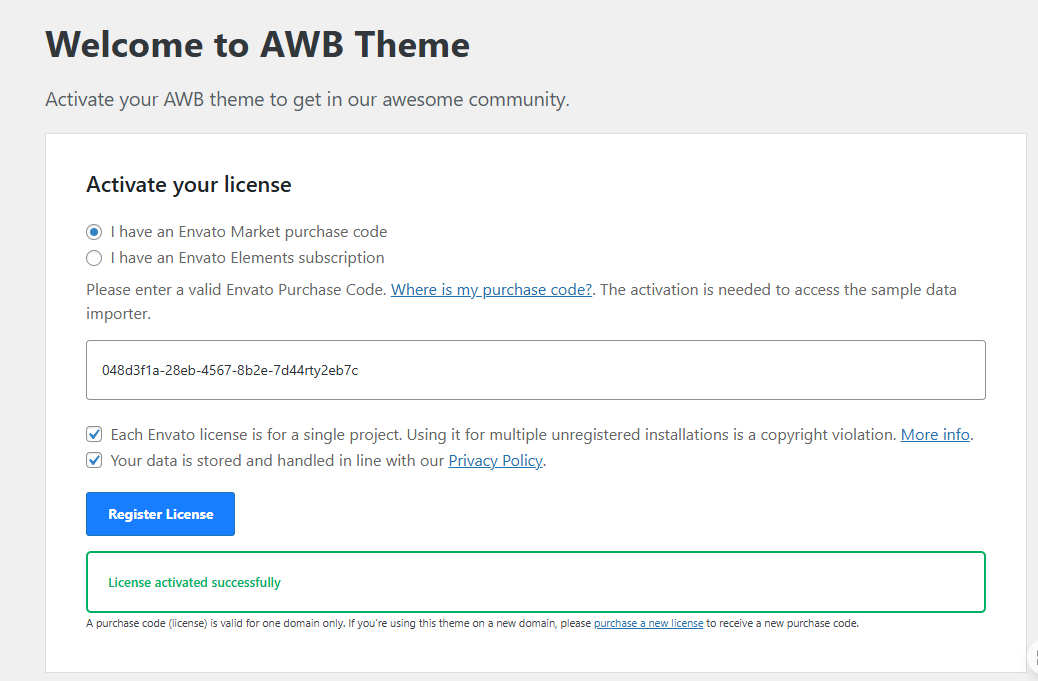Open the 'More info' link
The image size is (1038, 681).
pos(935,435)
